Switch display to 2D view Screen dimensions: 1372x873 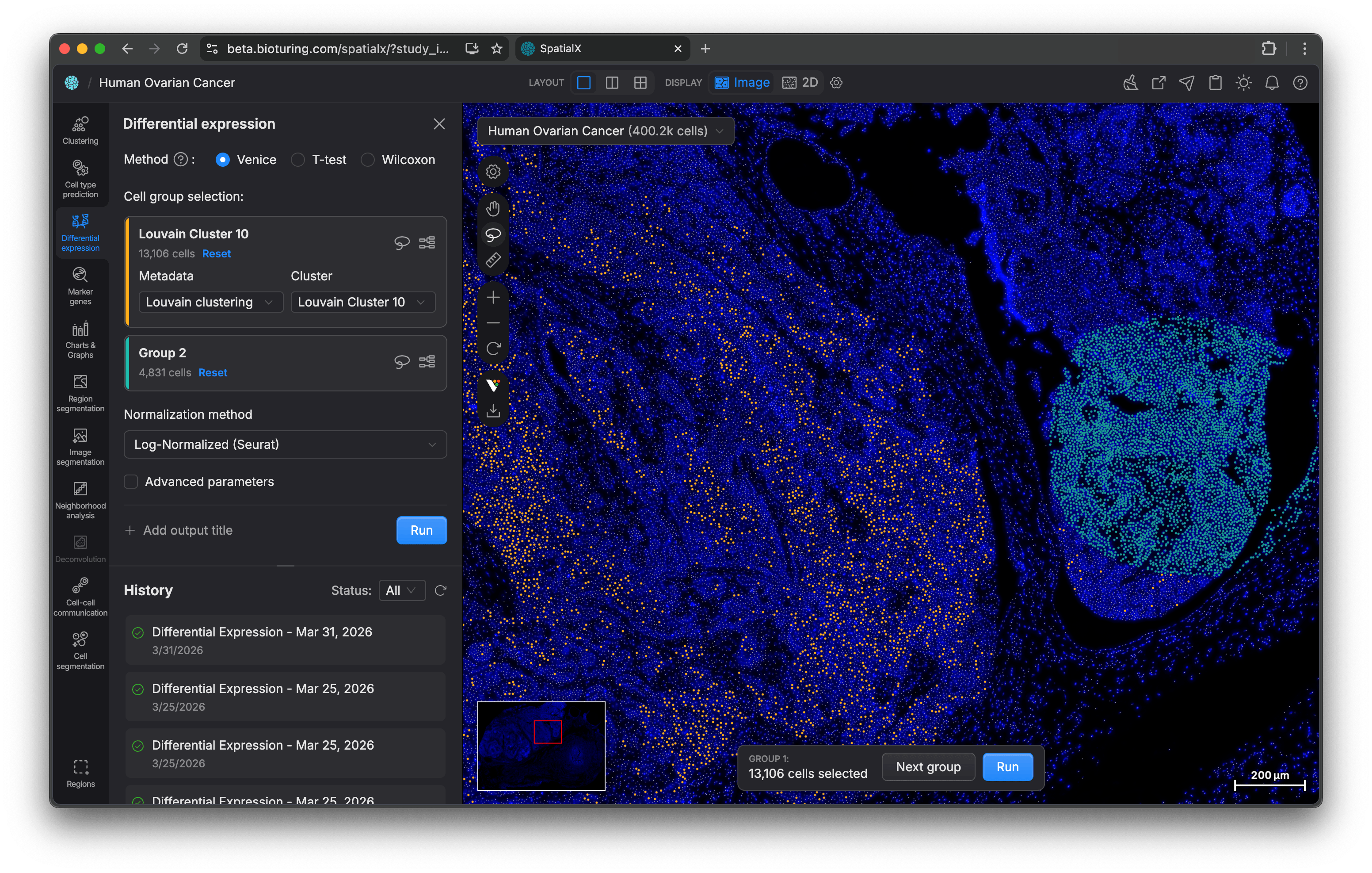pyautogui.click(x=800, y=83)
